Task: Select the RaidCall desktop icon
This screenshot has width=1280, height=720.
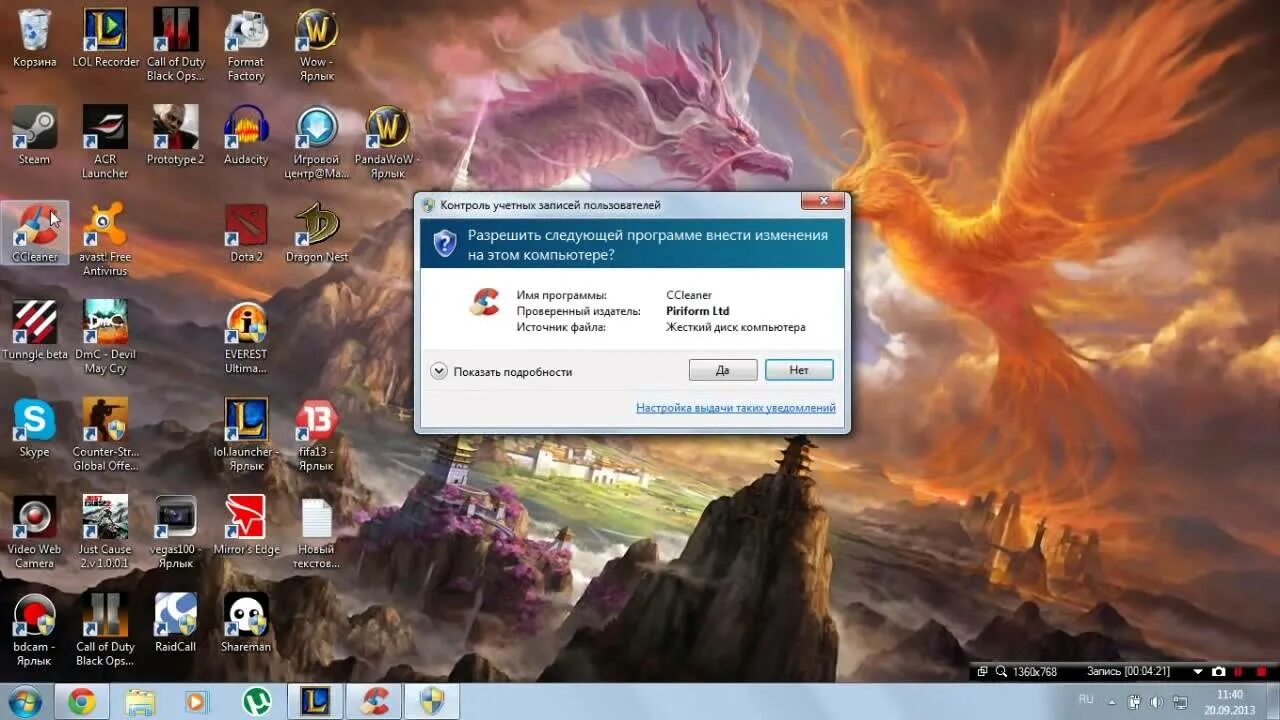Action: click(x=175, y=623)
